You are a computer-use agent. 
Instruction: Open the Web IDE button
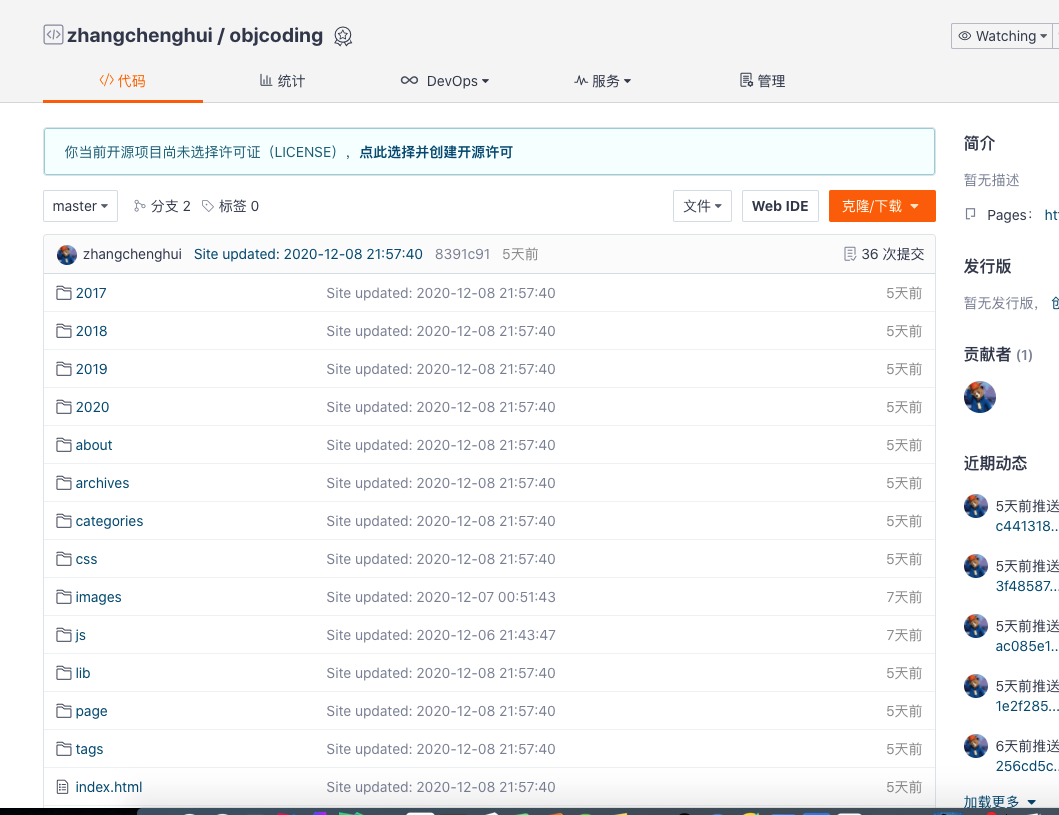[780, 206]
